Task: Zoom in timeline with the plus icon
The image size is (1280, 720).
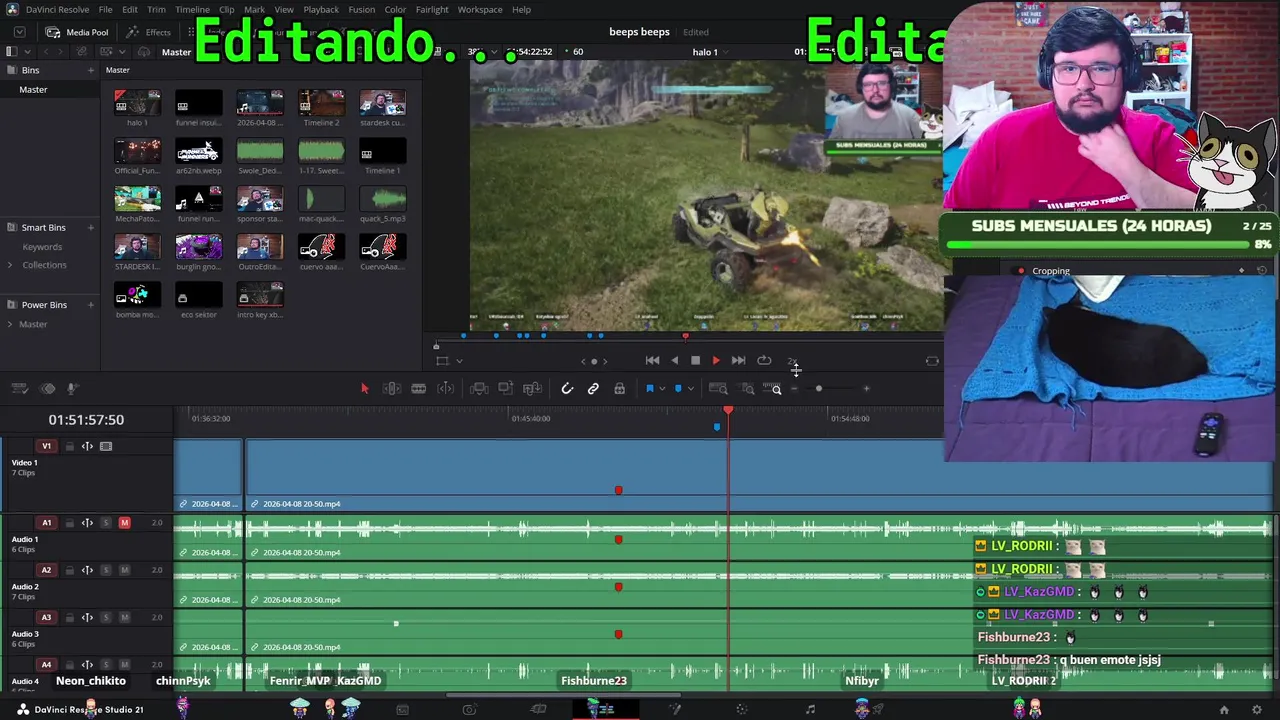Action: 866,389
